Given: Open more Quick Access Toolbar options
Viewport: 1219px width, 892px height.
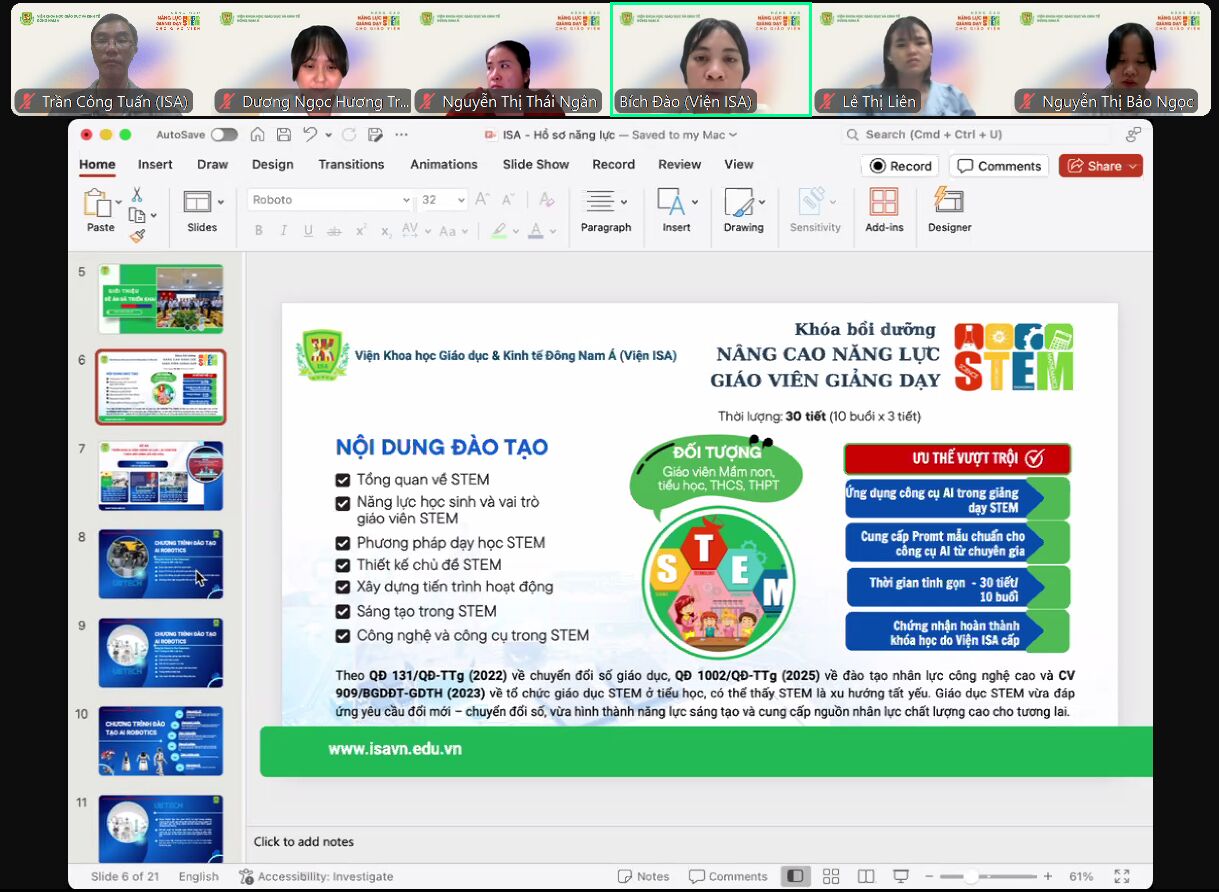Looking at the screenshot, I should pos(402,135).
